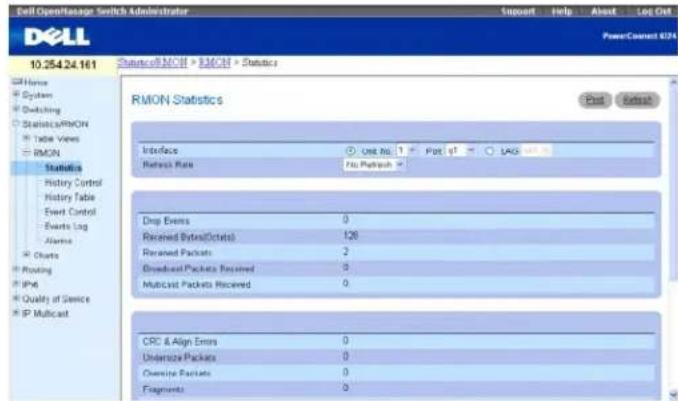Screen dimensions: 678x401
Task: Expand the Switching tree node
Action: [x=16, y=109]
